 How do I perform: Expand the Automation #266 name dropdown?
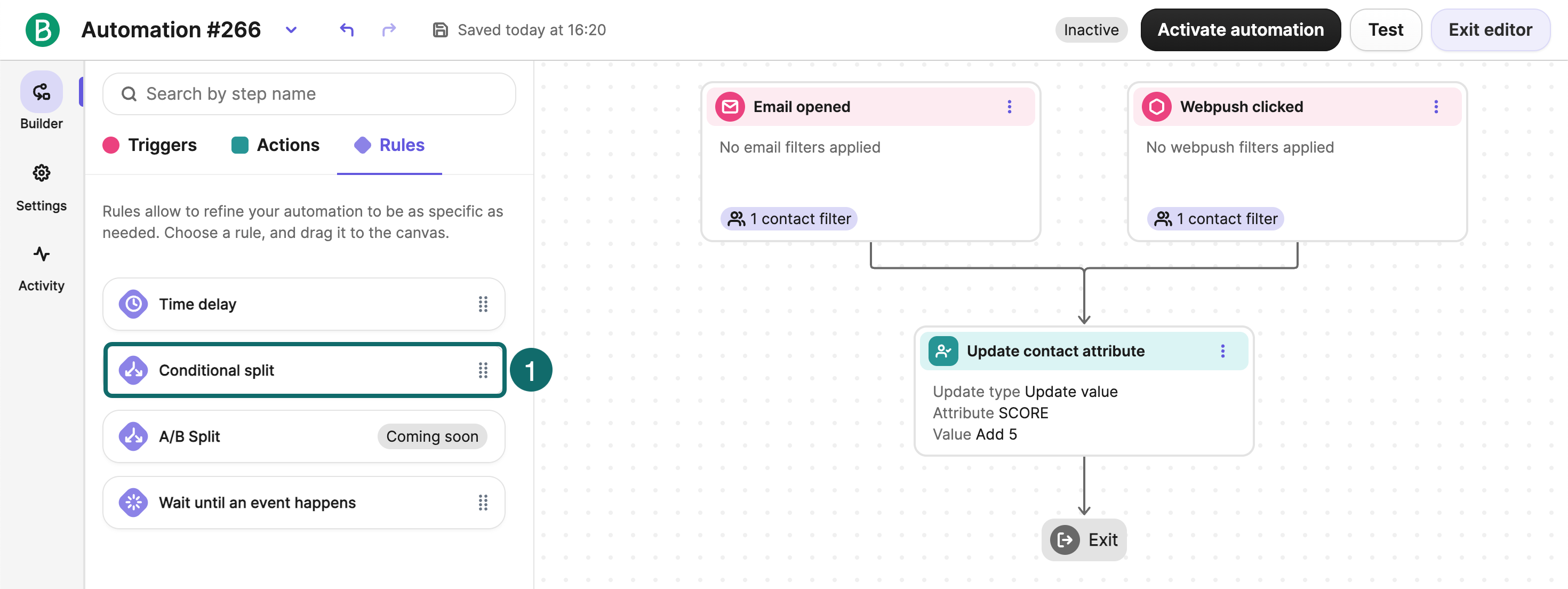291,30
